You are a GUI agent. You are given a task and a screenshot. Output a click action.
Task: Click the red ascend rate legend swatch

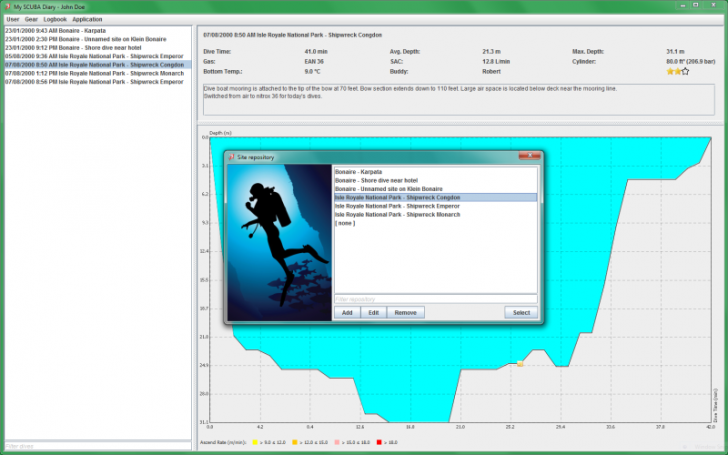coord(379,442)
